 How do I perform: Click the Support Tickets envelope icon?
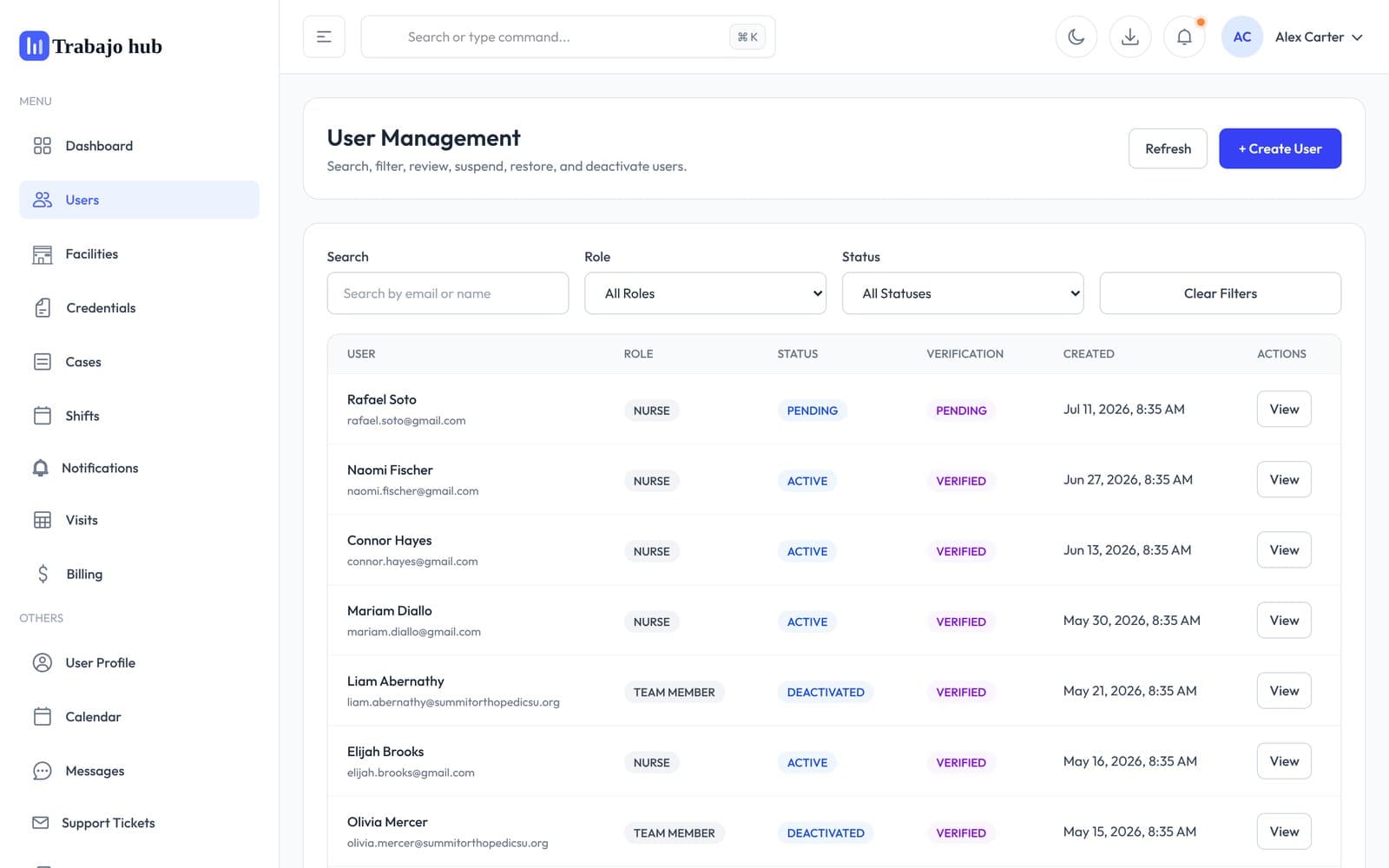40,823
